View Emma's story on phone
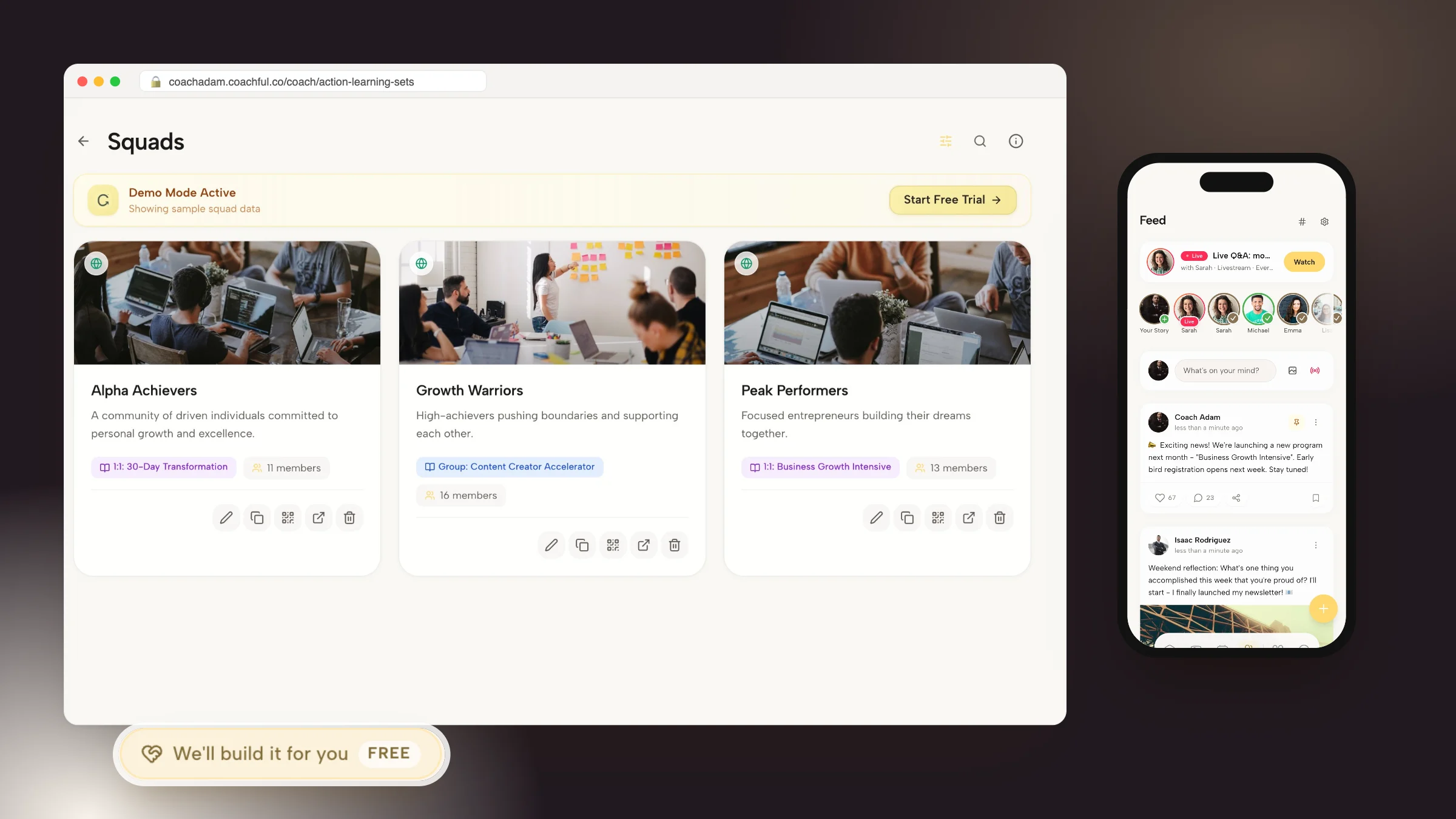The width and height of the screenshot is (1456, 819). point(1293,309)
